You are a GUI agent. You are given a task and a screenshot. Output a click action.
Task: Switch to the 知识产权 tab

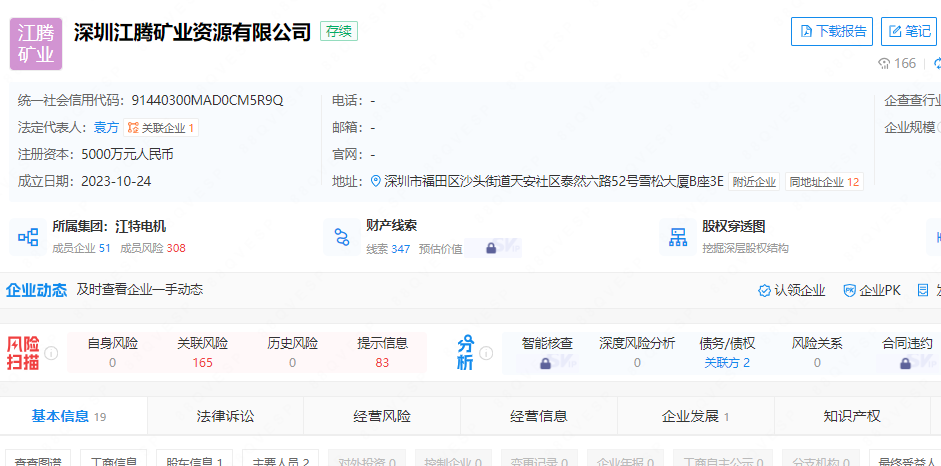click(852, 416)
